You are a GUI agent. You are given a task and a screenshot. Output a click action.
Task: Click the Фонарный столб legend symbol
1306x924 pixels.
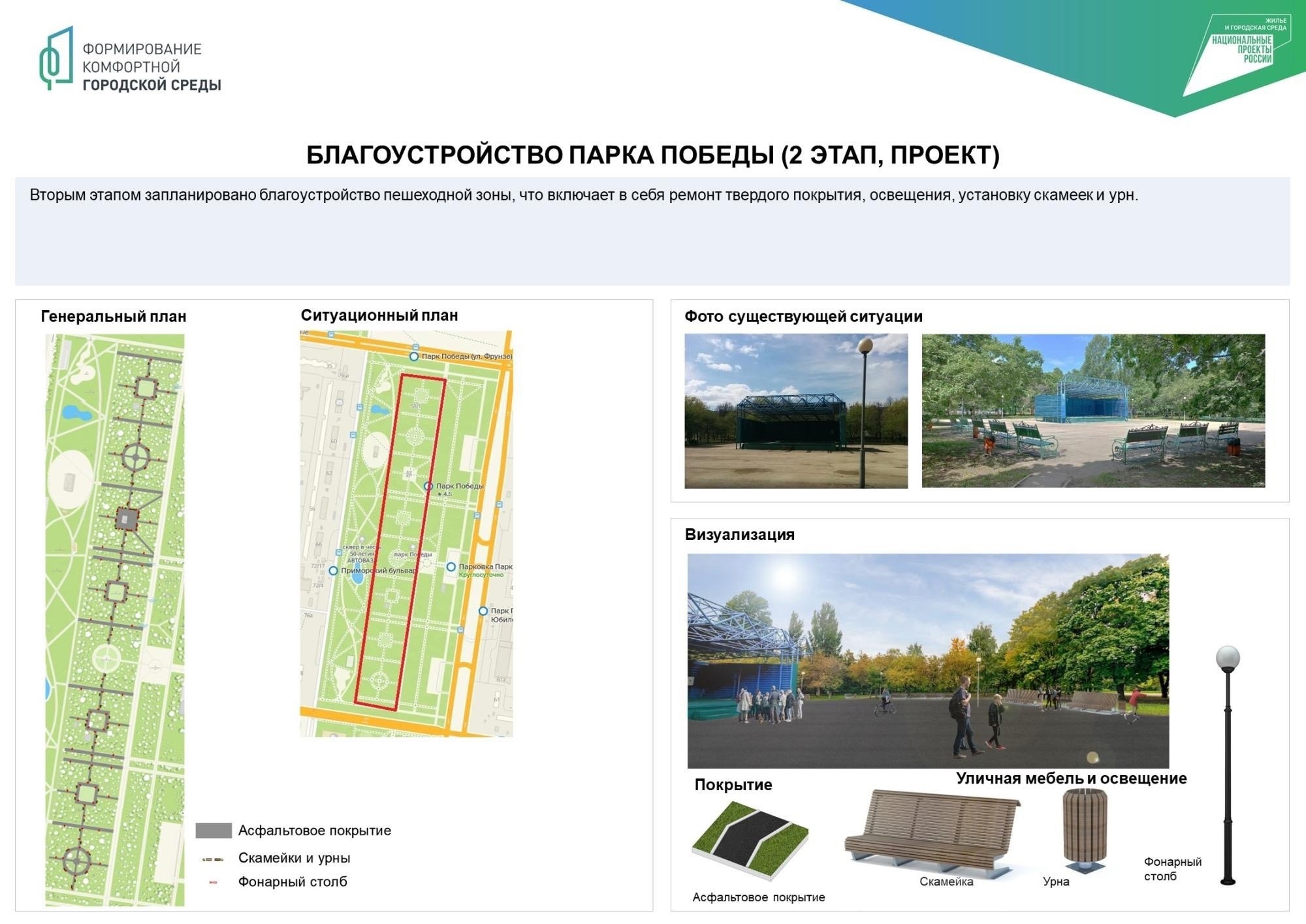213,882
